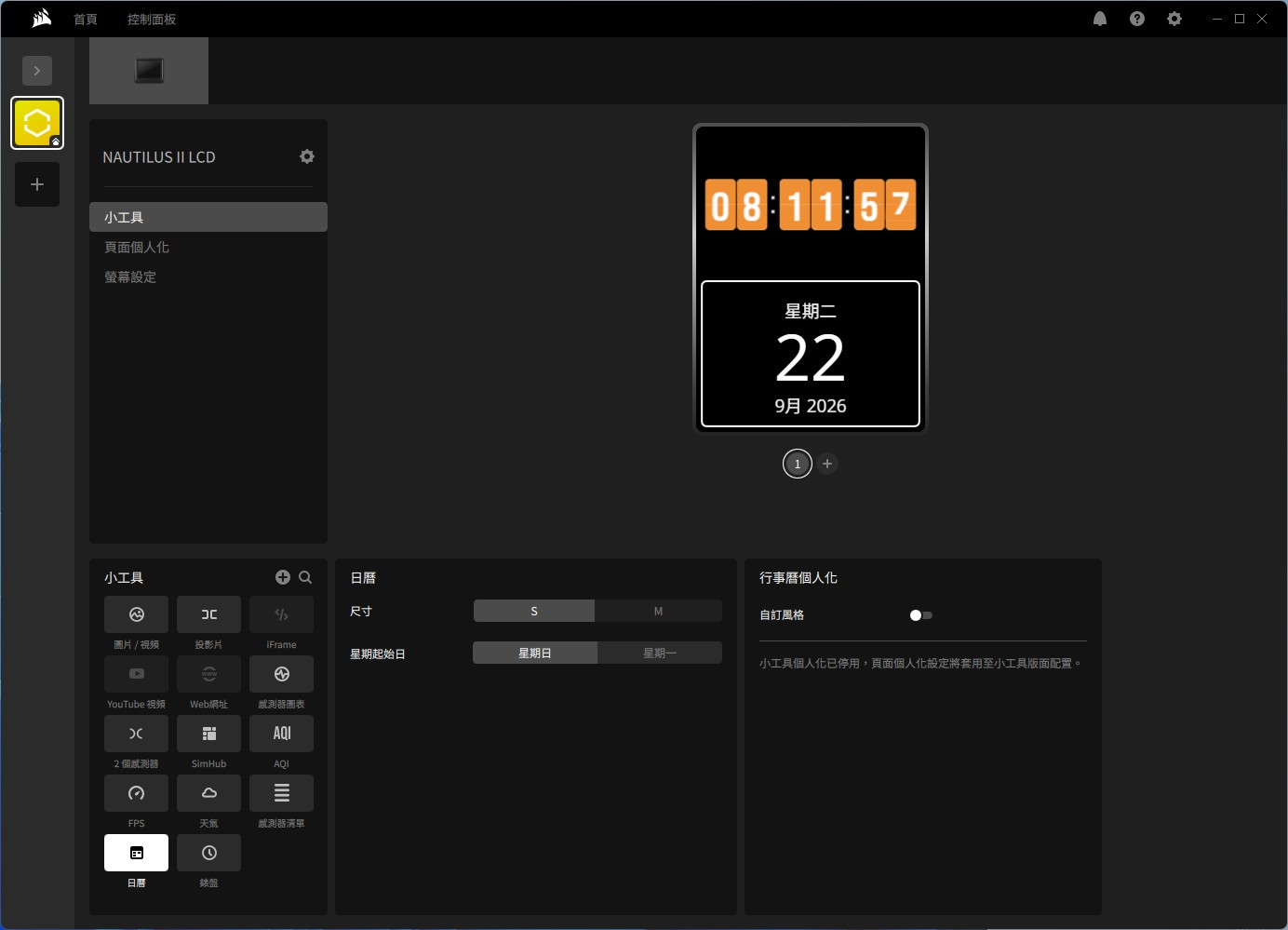Add a new profile with plus button

tap(37, 184)
